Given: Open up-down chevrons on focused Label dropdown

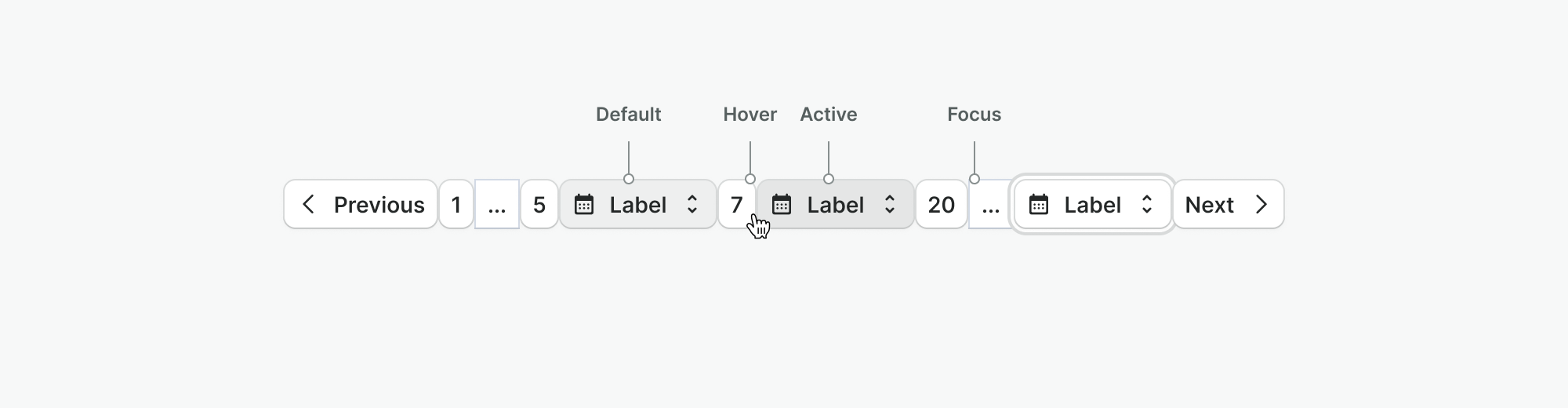Looking at the screenshot, I should [x=1147, y=205].
